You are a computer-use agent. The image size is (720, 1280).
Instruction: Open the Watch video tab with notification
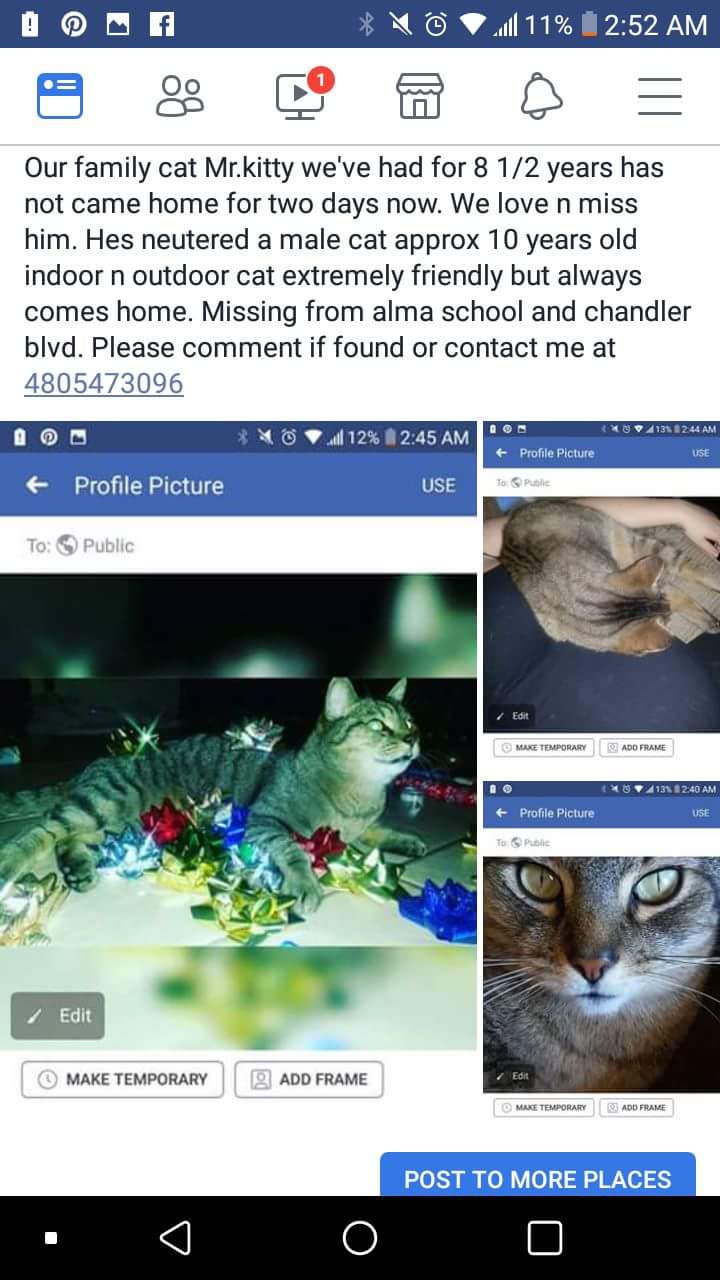301,95
